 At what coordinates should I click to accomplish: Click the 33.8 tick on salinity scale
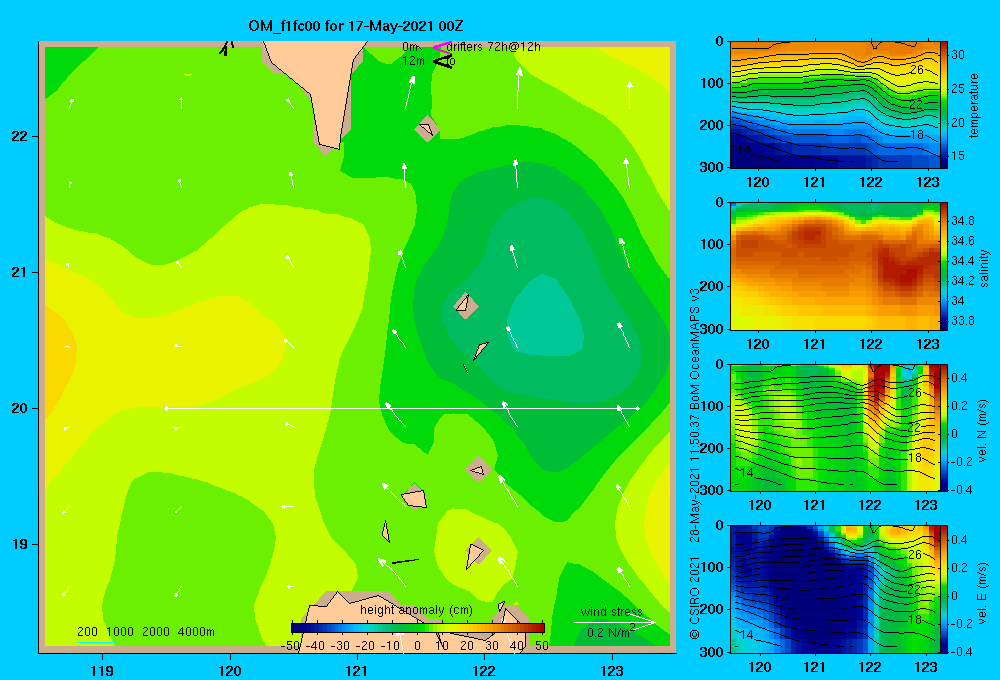962,321
